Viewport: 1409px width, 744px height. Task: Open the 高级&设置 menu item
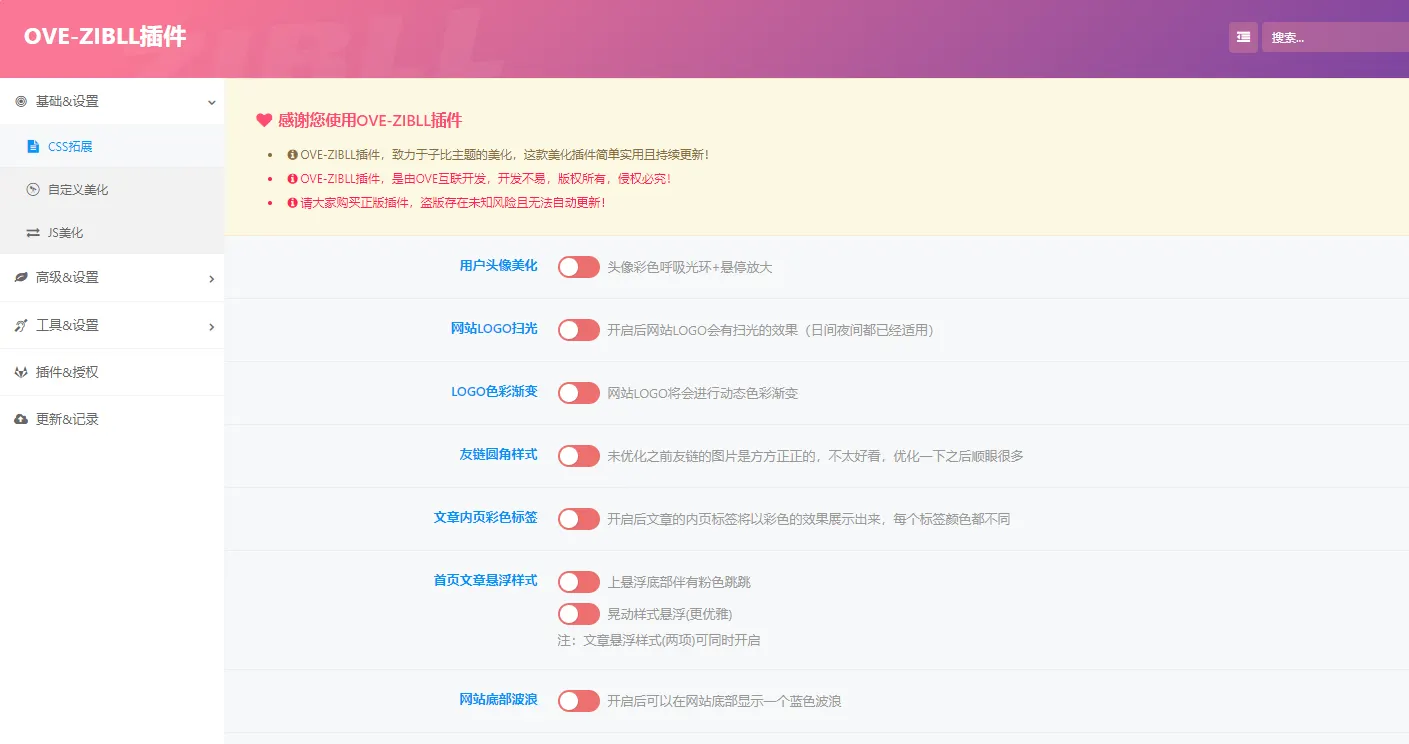[112, 278]
